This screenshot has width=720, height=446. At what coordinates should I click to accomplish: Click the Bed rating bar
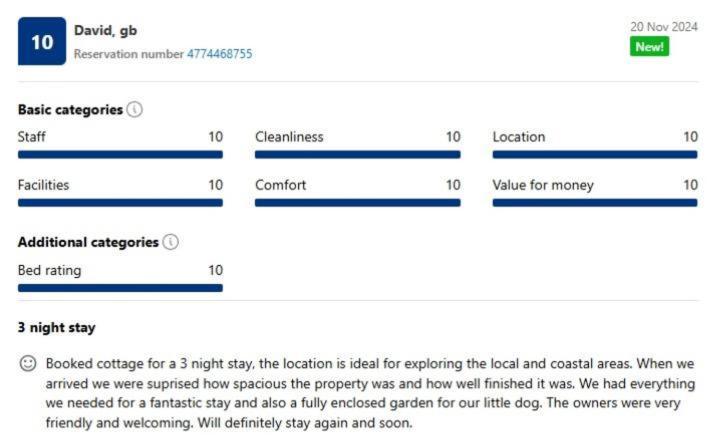point(120,288)
